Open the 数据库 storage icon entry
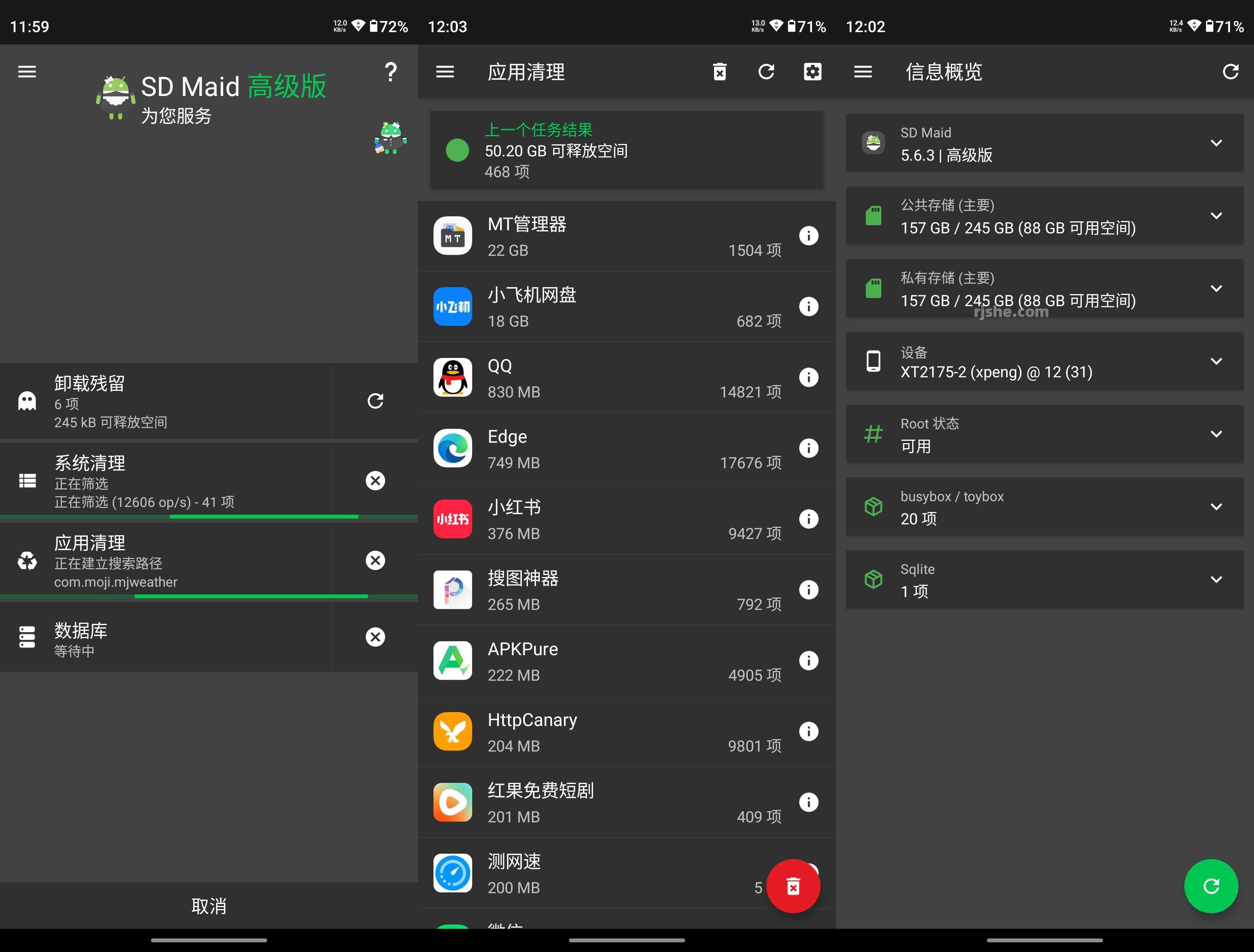Screen dimensions: 1254x952 [x=27, y=637]
